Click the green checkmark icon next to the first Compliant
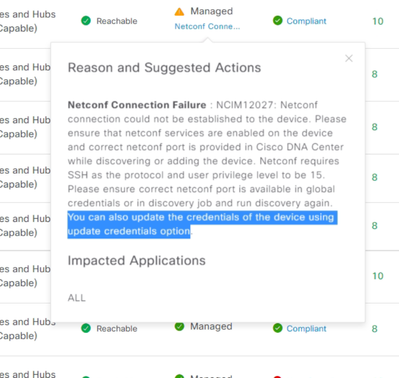Screen dimensions: 399x378 pyautogui.click(x=278, y=21)
